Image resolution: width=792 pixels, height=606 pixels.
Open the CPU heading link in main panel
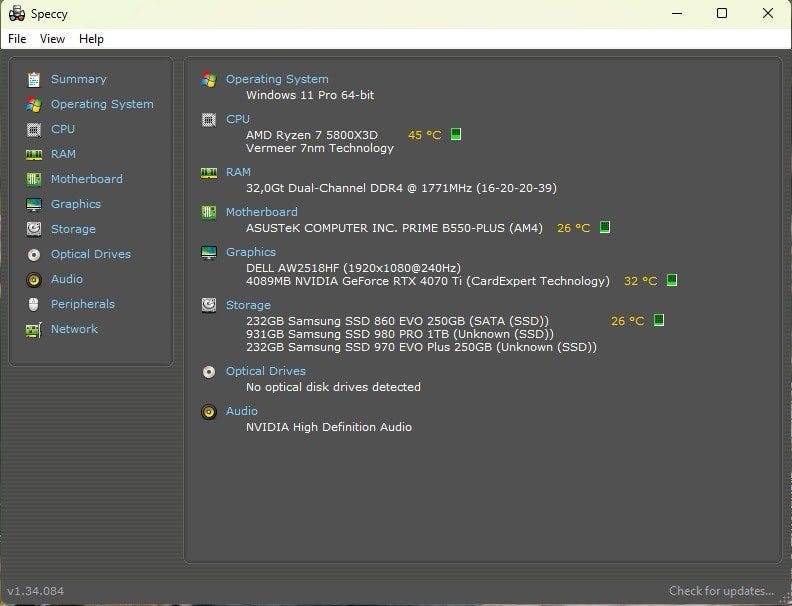coord(237,119)
